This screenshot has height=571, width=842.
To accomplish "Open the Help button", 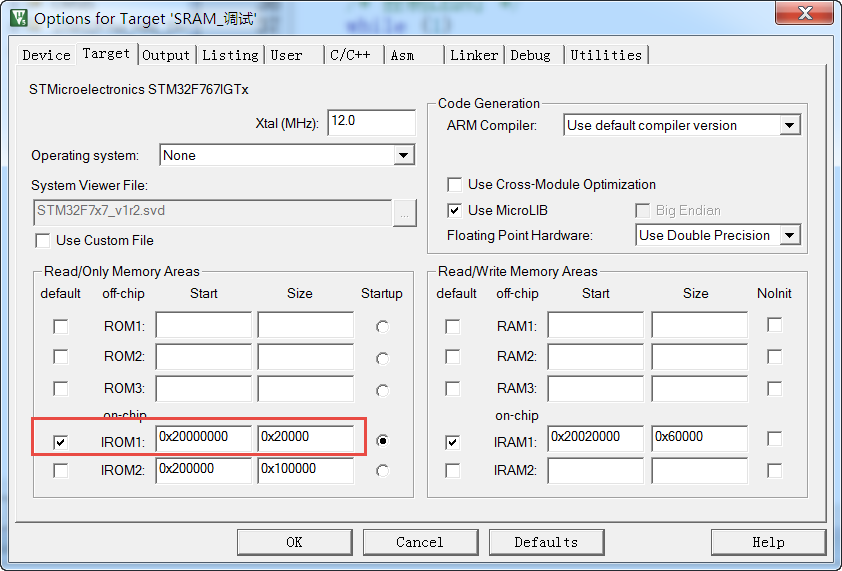I will (x=768, y=543).
